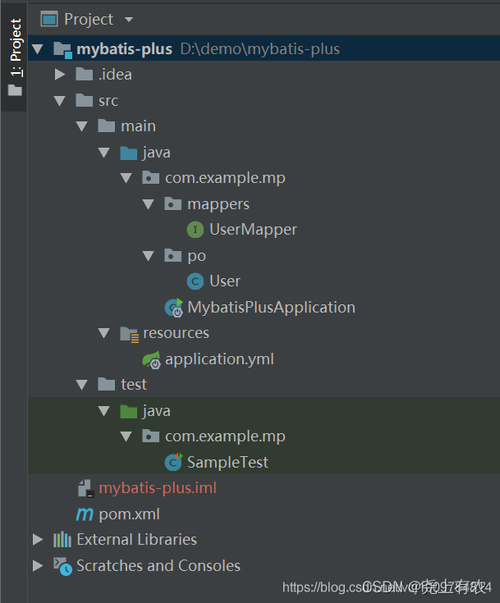The height and width of the screenshot is (603, 500).
Task: Collapse the src folder arrow
Action: click(x=60, y=101)
